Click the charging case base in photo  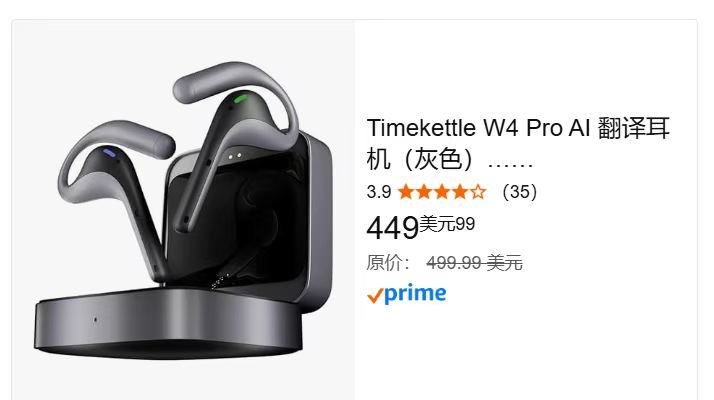tap(168, 323)
